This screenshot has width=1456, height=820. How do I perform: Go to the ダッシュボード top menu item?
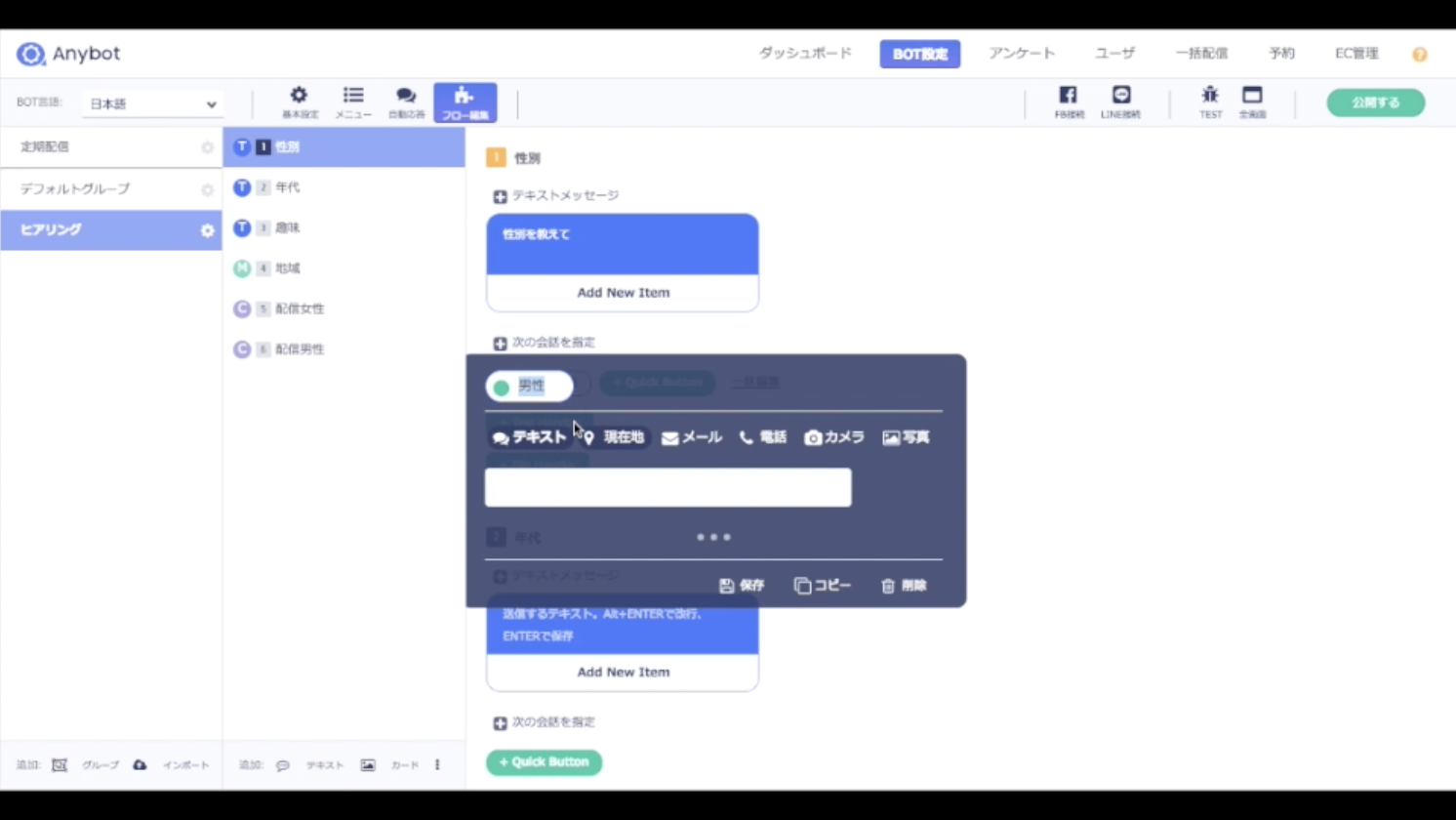pos(805,54)
